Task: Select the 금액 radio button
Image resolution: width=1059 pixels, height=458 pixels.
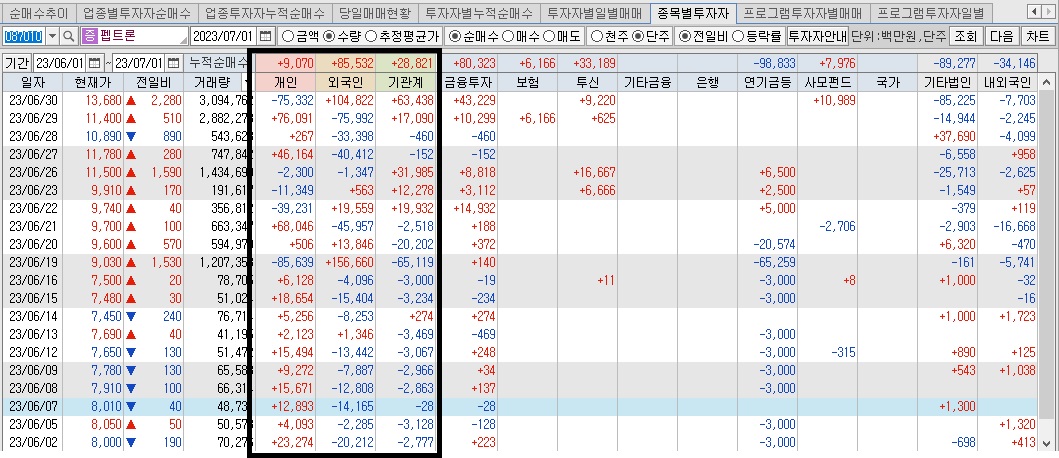Action: 286,36
